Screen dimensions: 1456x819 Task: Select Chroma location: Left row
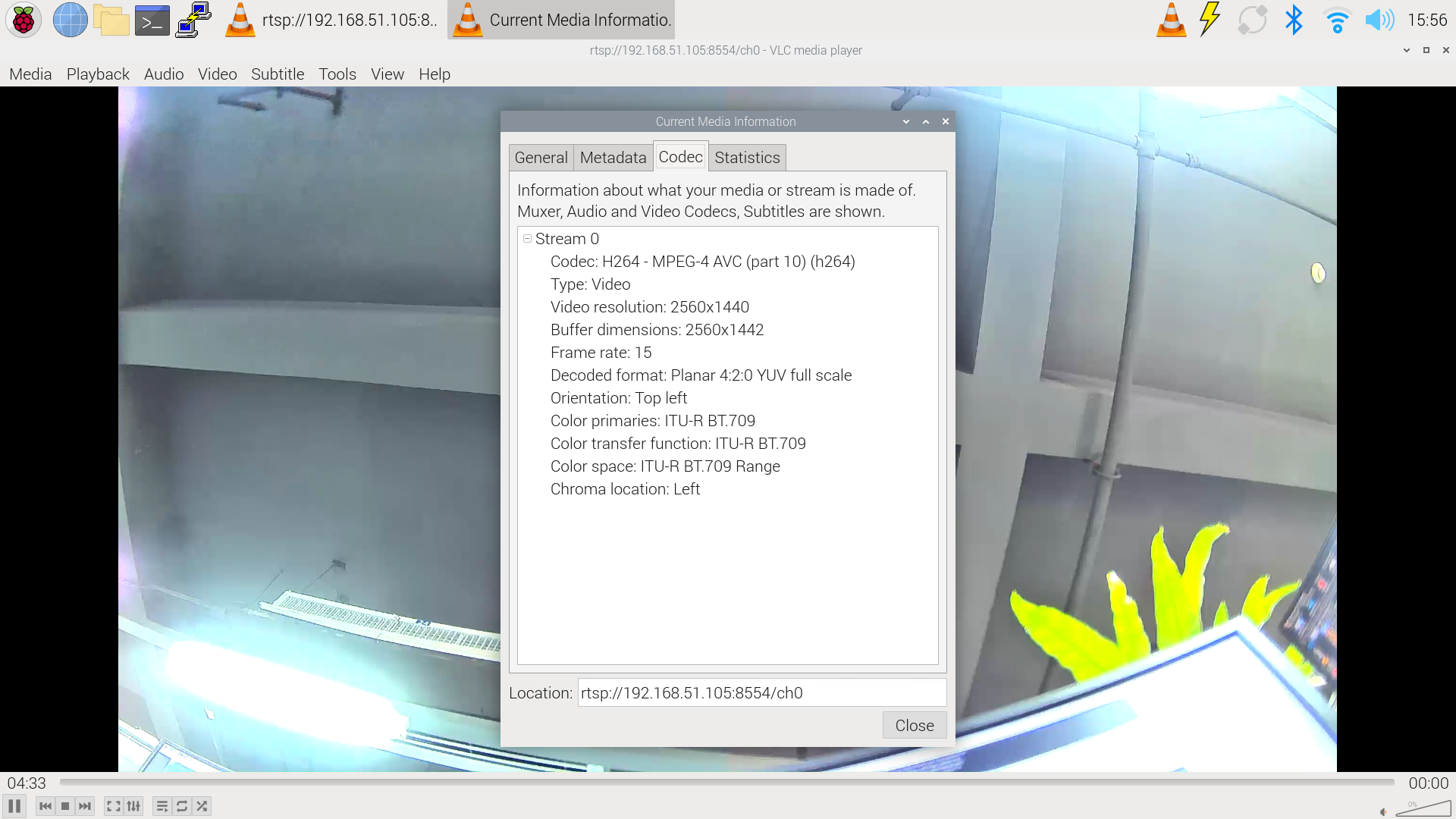click(x=626, y=489)
